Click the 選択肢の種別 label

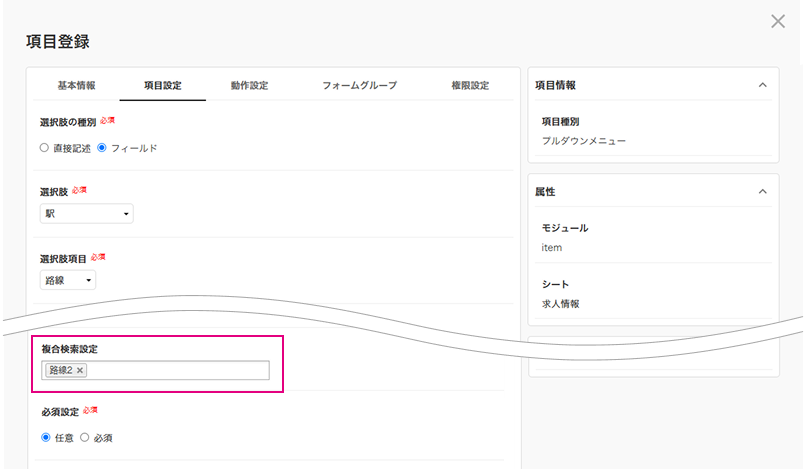pyautogui.click(x=68, y=122)
